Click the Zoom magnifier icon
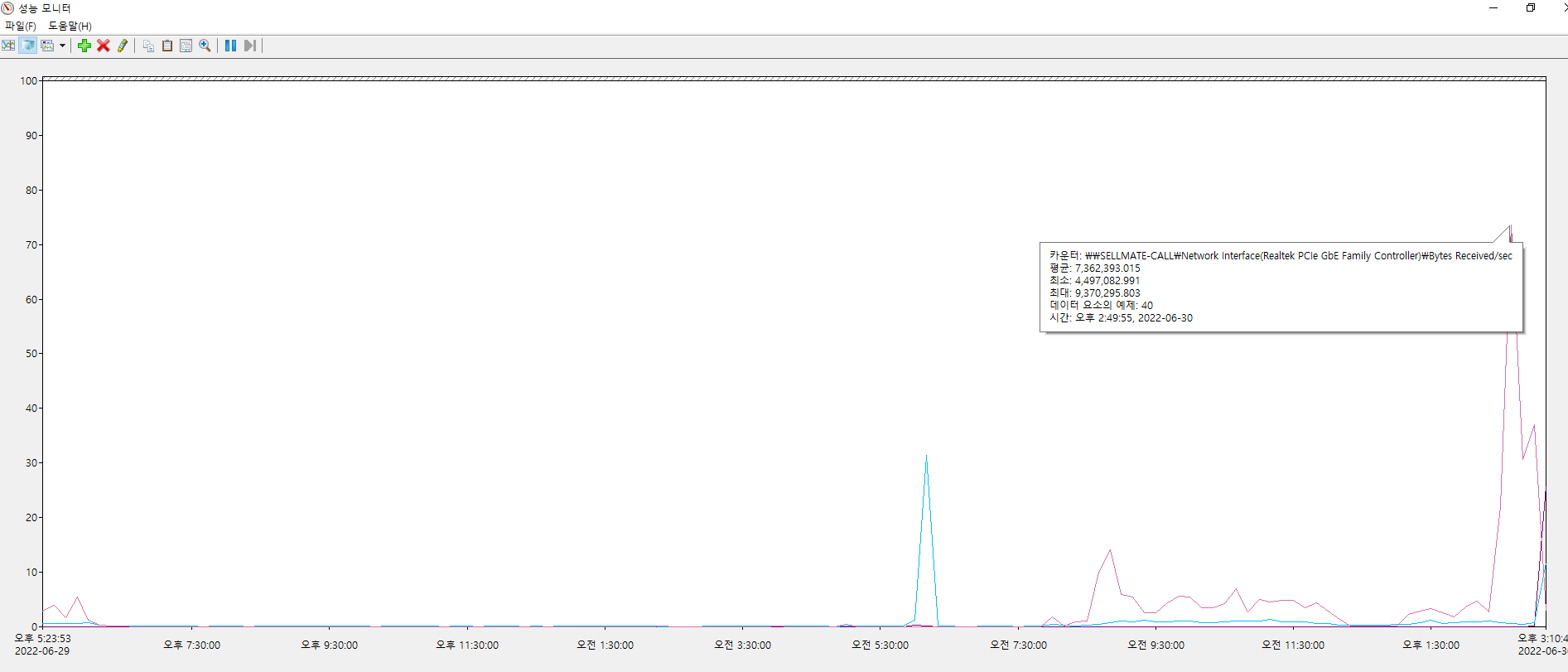The height and width of the screenshot is (672, 1568). (205, 46)
